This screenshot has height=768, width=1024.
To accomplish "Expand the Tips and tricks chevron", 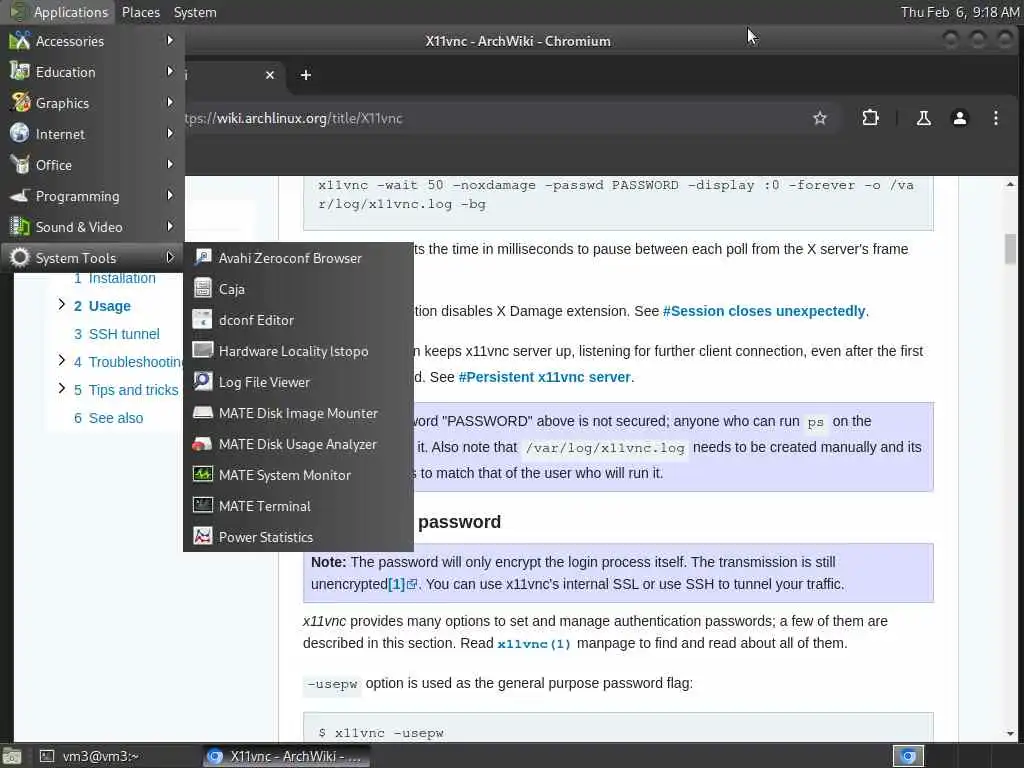I will (61, 389).
